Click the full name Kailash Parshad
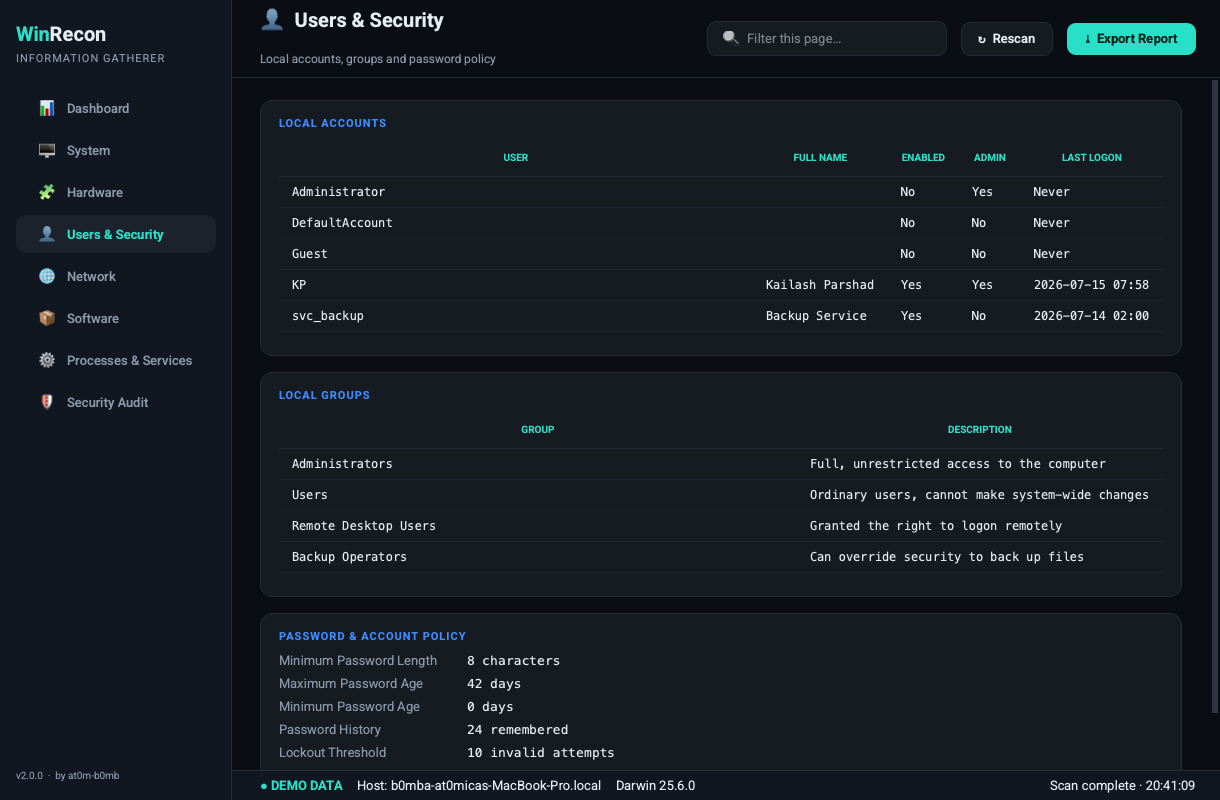This screenshot has height=800, width=1220. click(820, 285)
